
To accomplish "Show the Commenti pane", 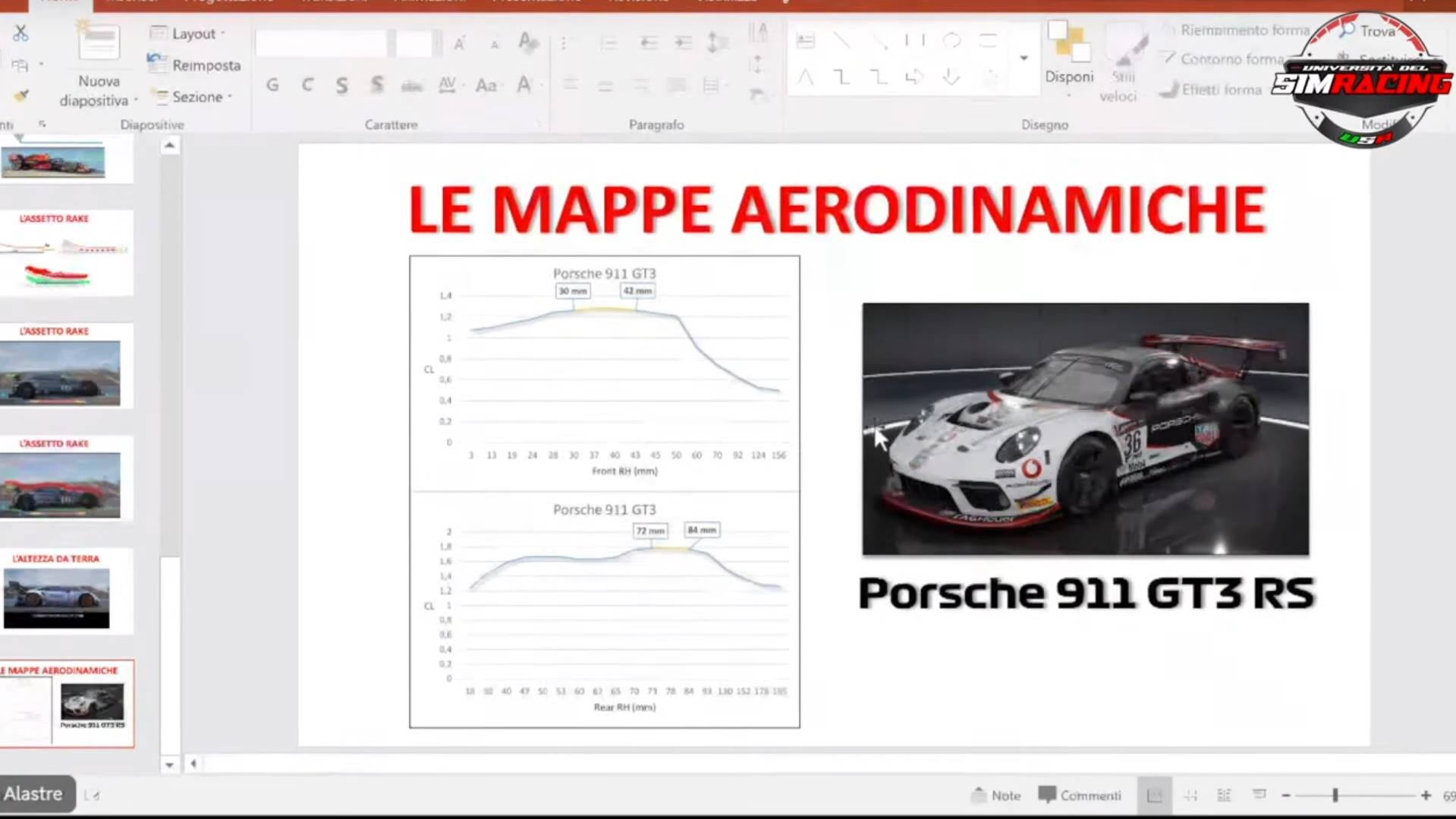I will (1080, 795).
